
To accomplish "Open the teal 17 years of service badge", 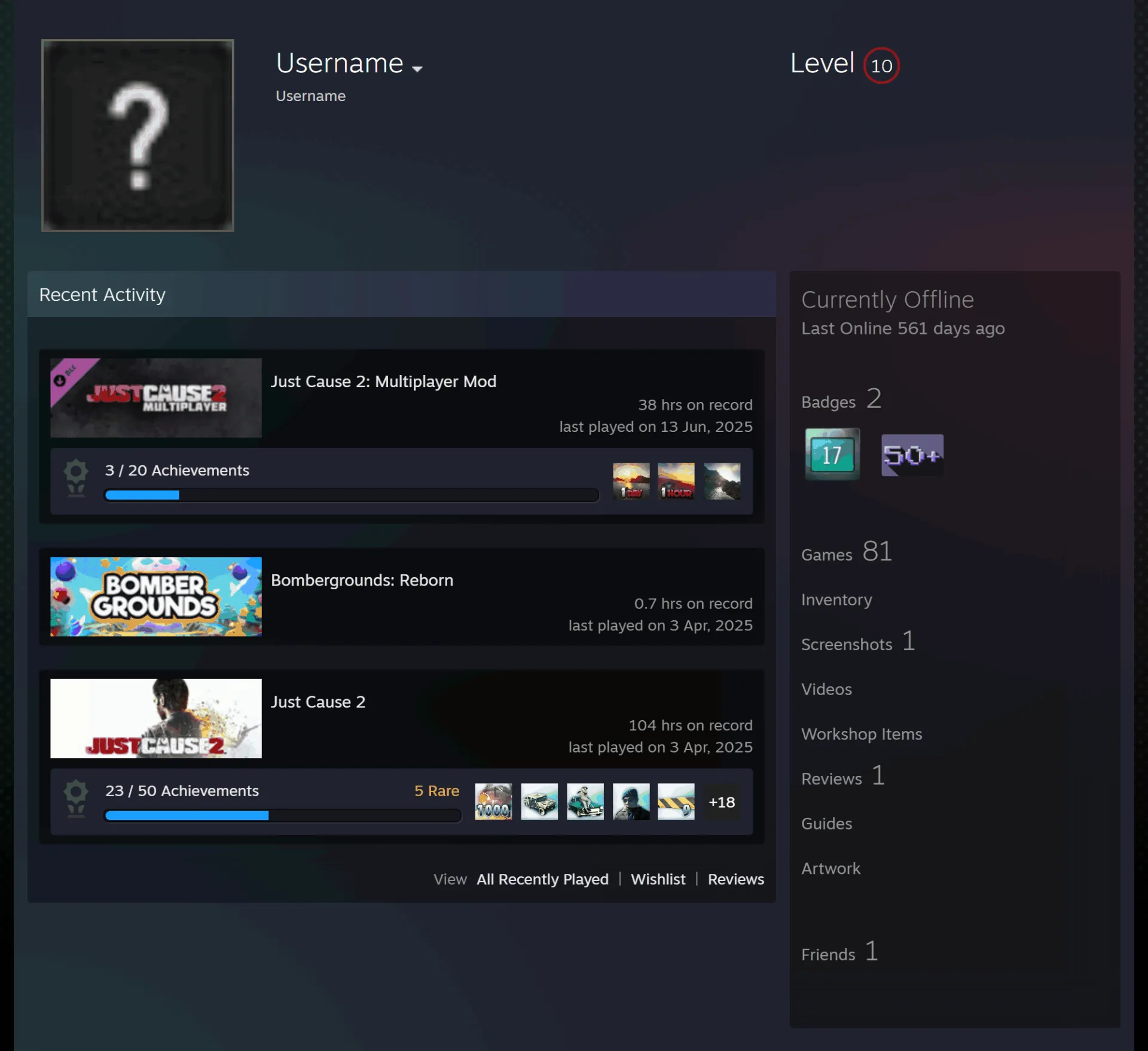I will tap(832, 454).
